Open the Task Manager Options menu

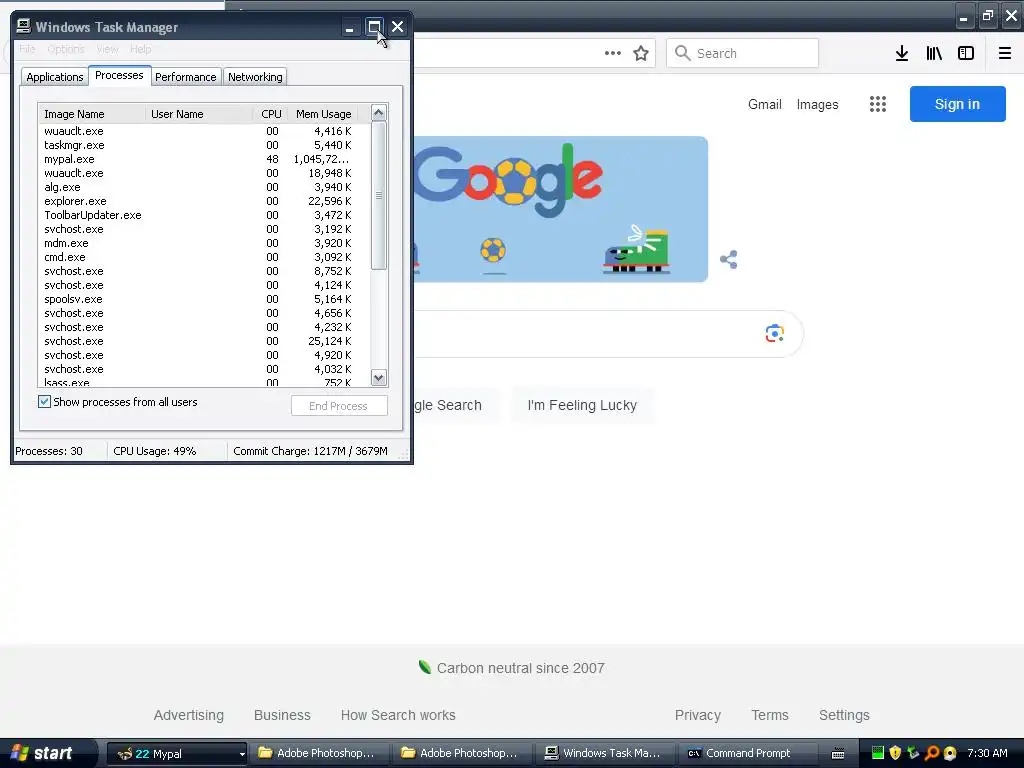65,49
